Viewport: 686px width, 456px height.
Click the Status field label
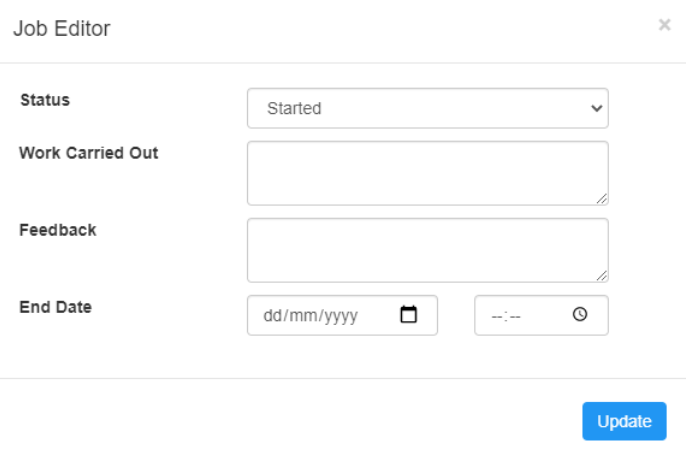pos(45,101)
